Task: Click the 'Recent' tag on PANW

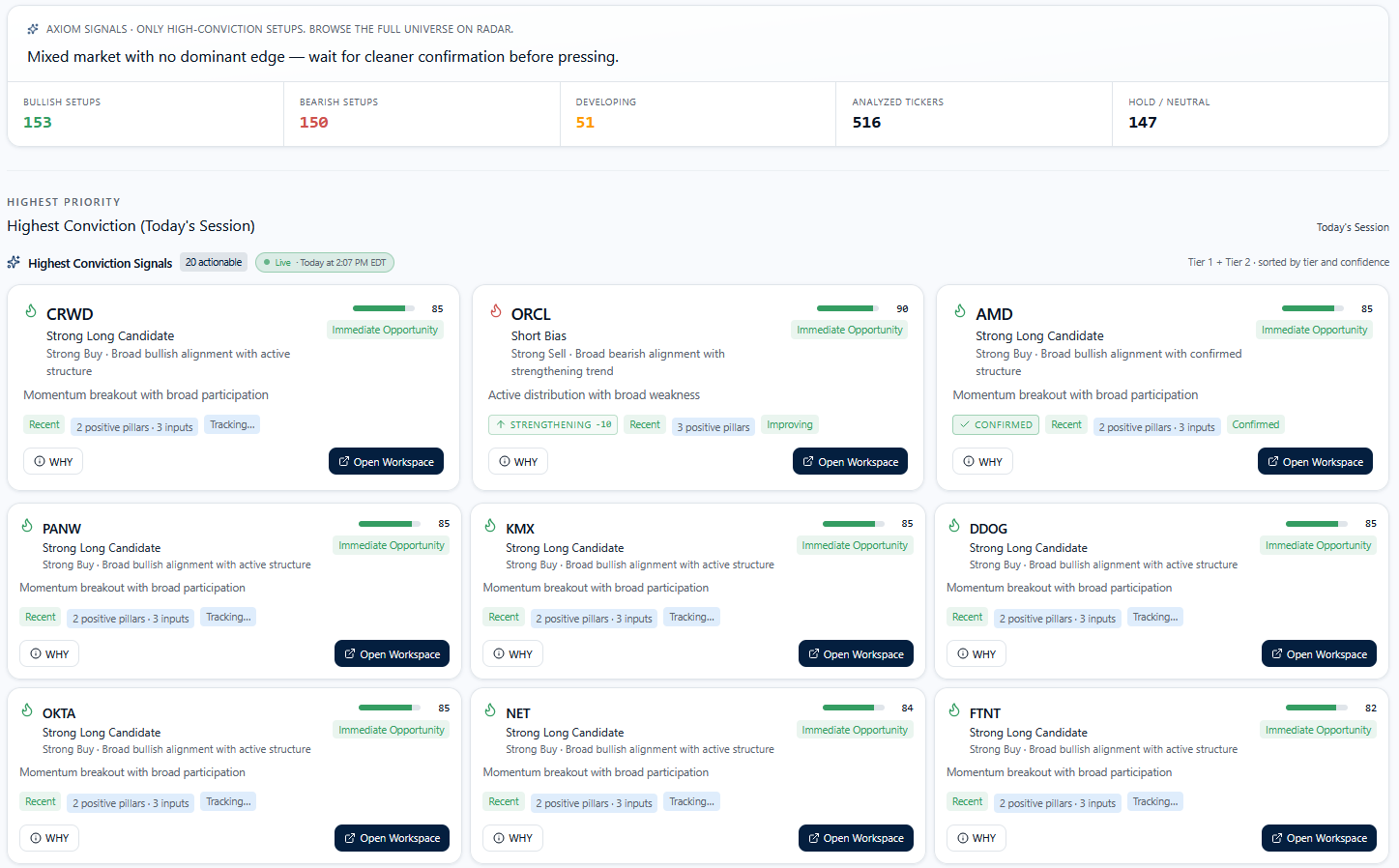Action: tap(41, 617)
